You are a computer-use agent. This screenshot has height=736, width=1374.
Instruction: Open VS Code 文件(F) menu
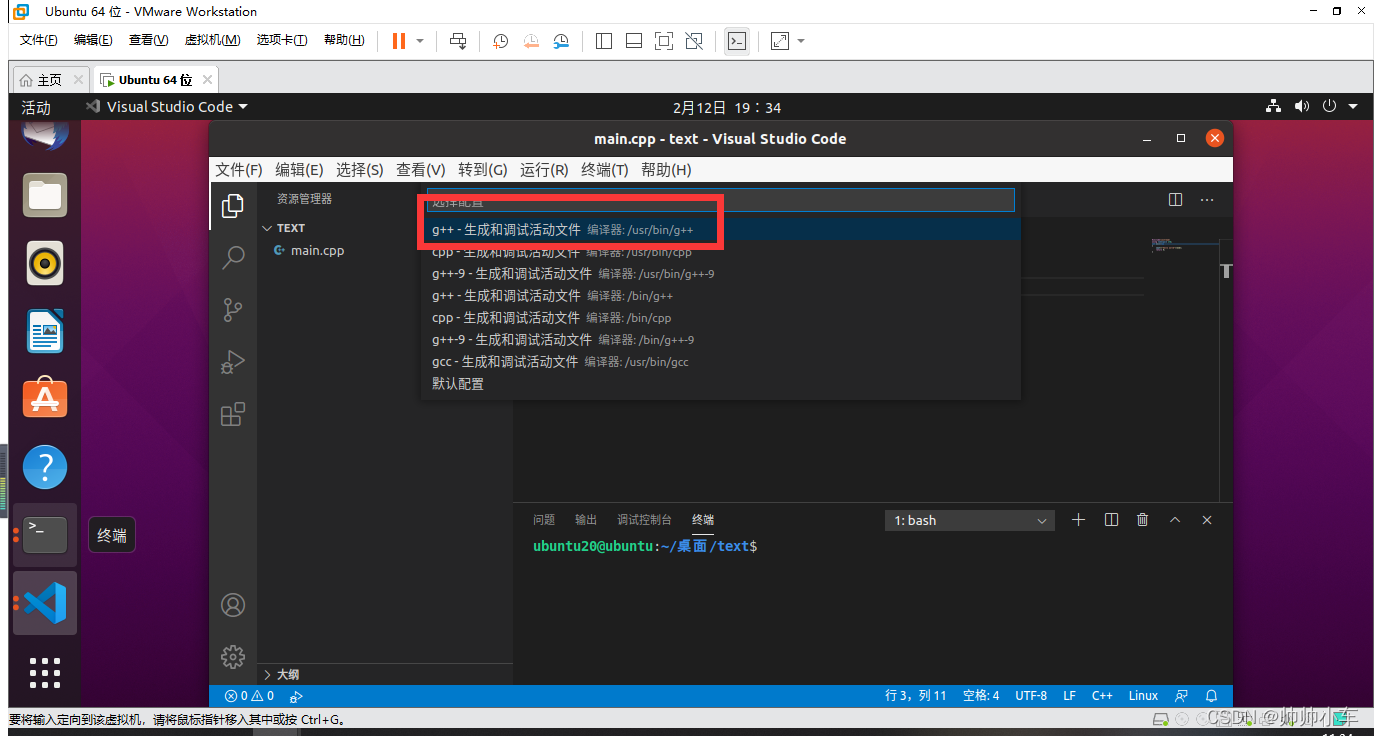click(x=239, y=170)
